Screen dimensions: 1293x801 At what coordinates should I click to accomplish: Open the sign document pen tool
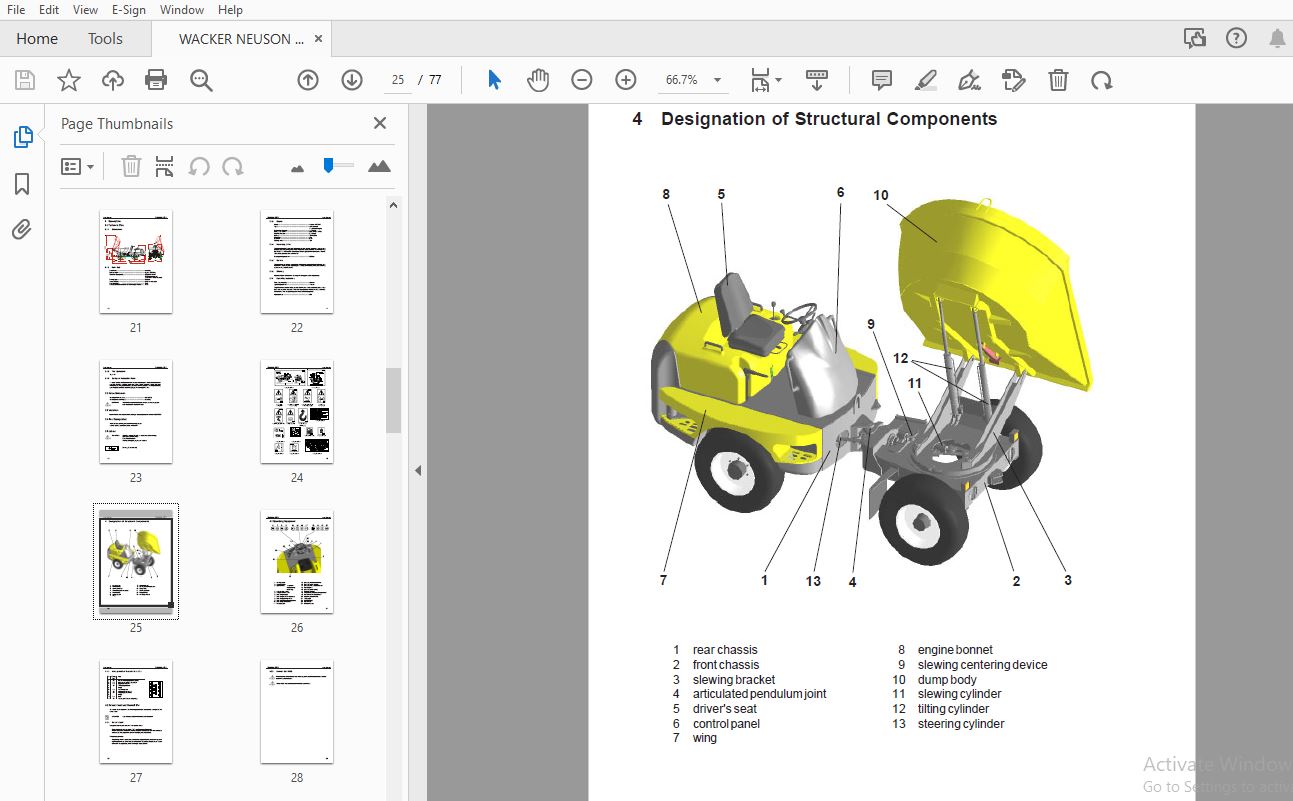(969, 80)
